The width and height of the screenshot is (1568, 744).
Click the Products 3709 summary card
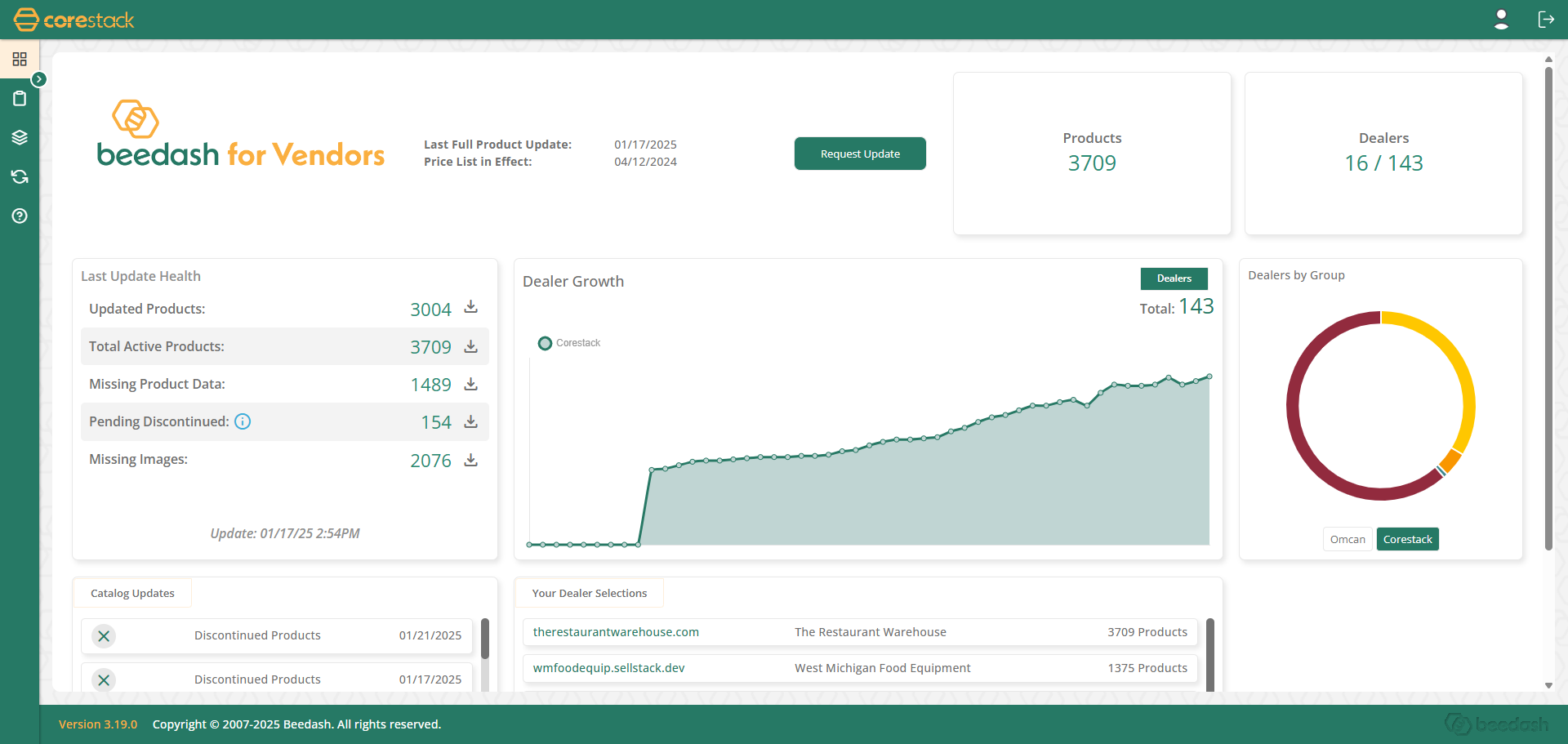1092,154
